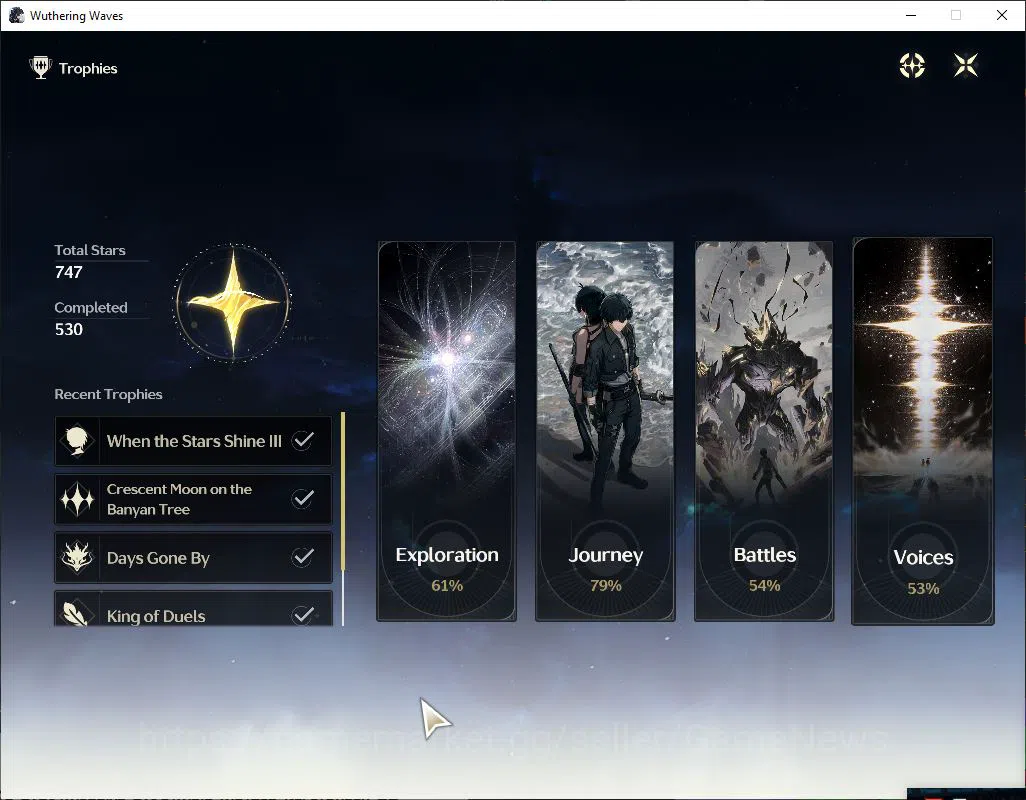Click the head icon beside When the Stars Shine III

coord(77,441)
